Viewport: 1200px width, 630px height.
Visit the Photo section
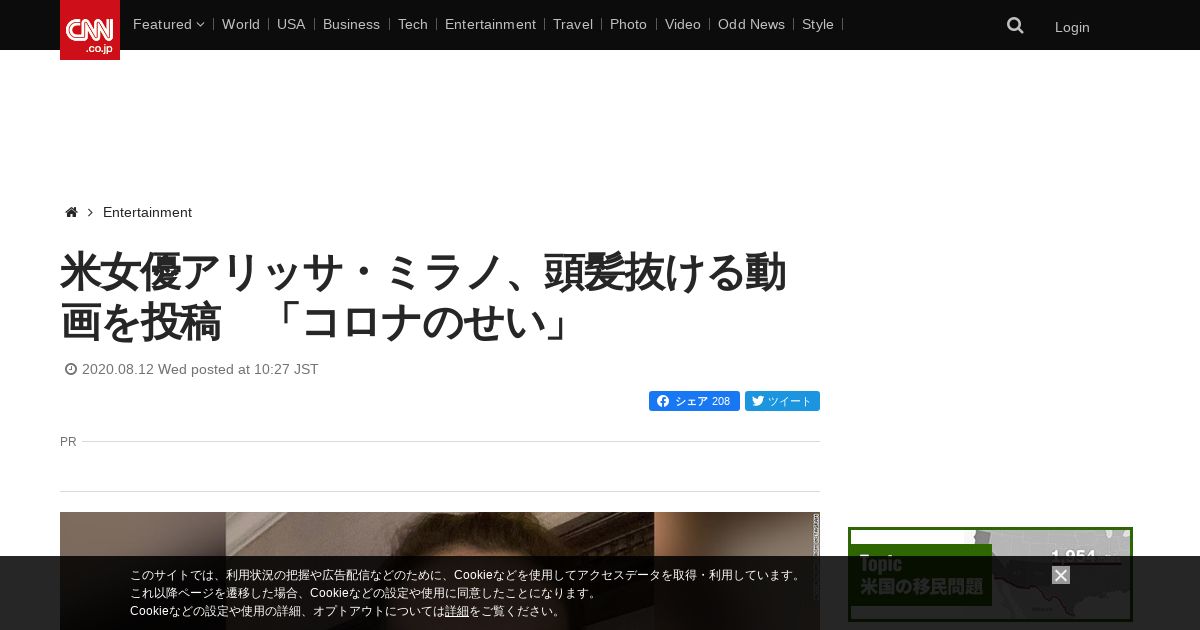(x=628, y=24)
